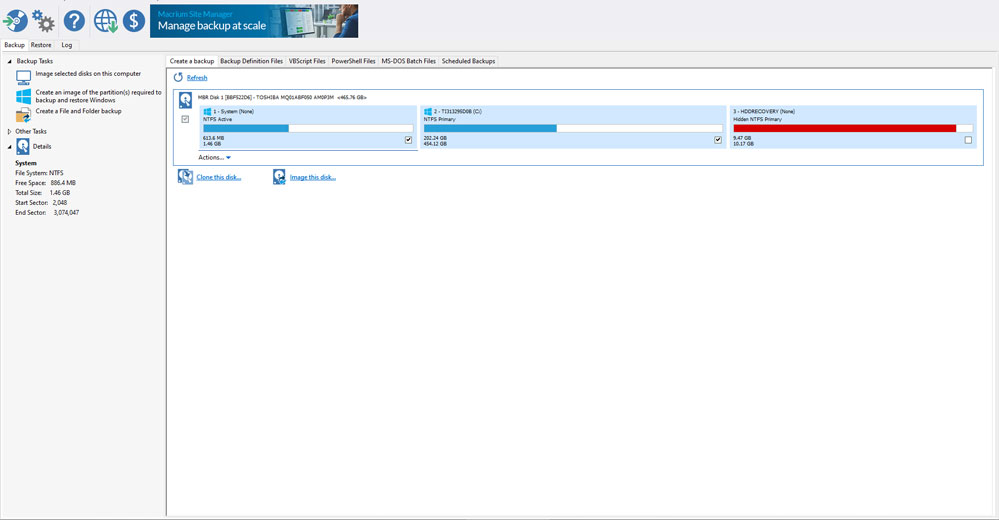The height and width of the screenshot is (520, 999).
Task: Click the dollar sign purchase icon
Action: pos(134,21)
